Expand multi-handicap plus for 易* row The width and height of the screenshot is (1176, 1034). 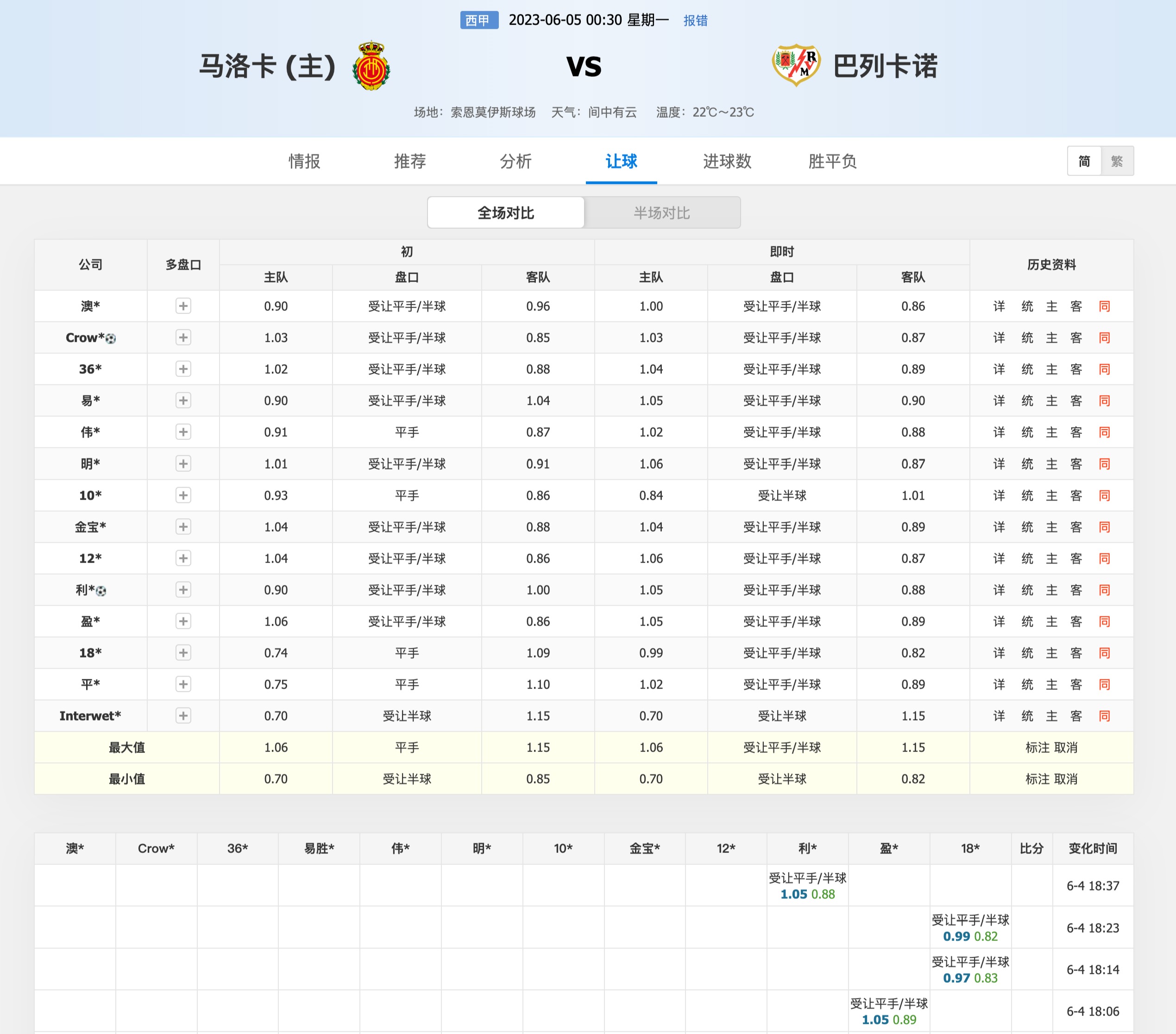[183, 400]
